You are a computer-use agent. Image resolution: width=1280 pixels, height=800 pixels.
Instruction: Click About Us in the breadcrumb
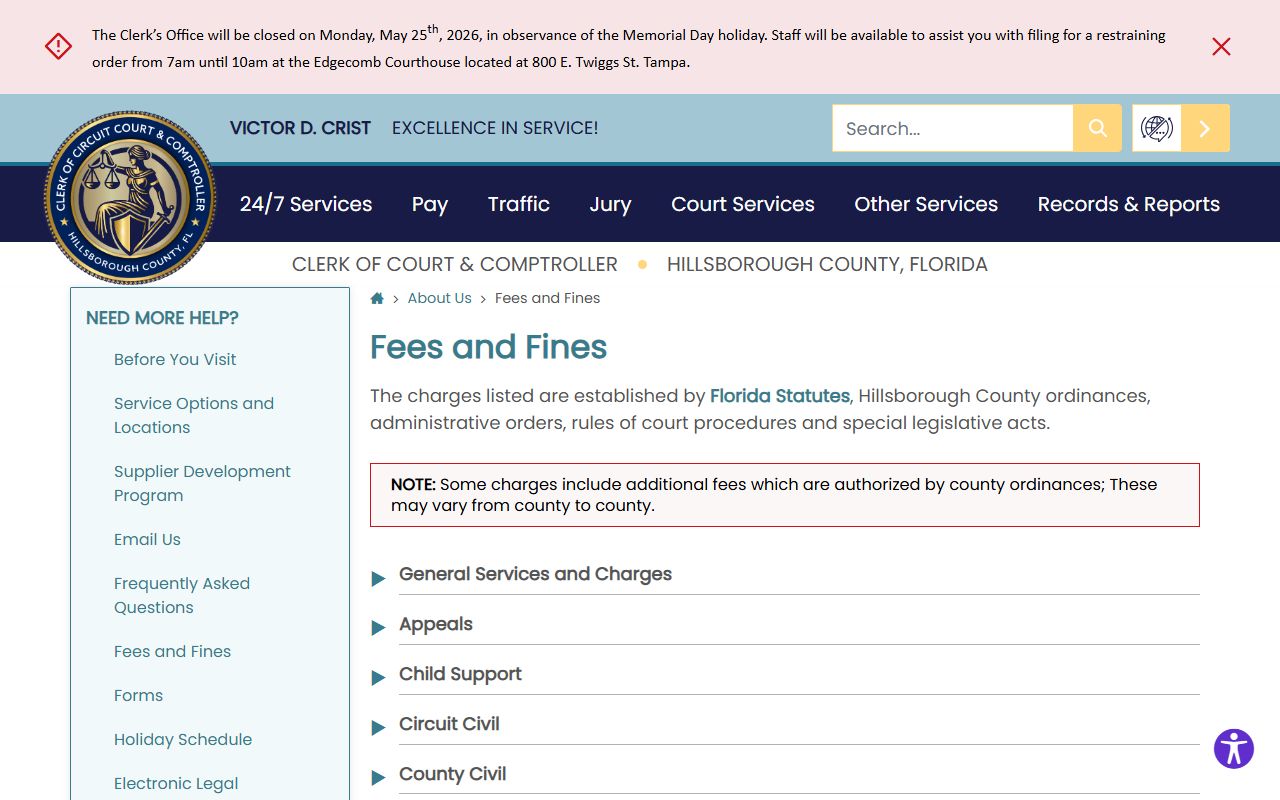click(439, 298)
